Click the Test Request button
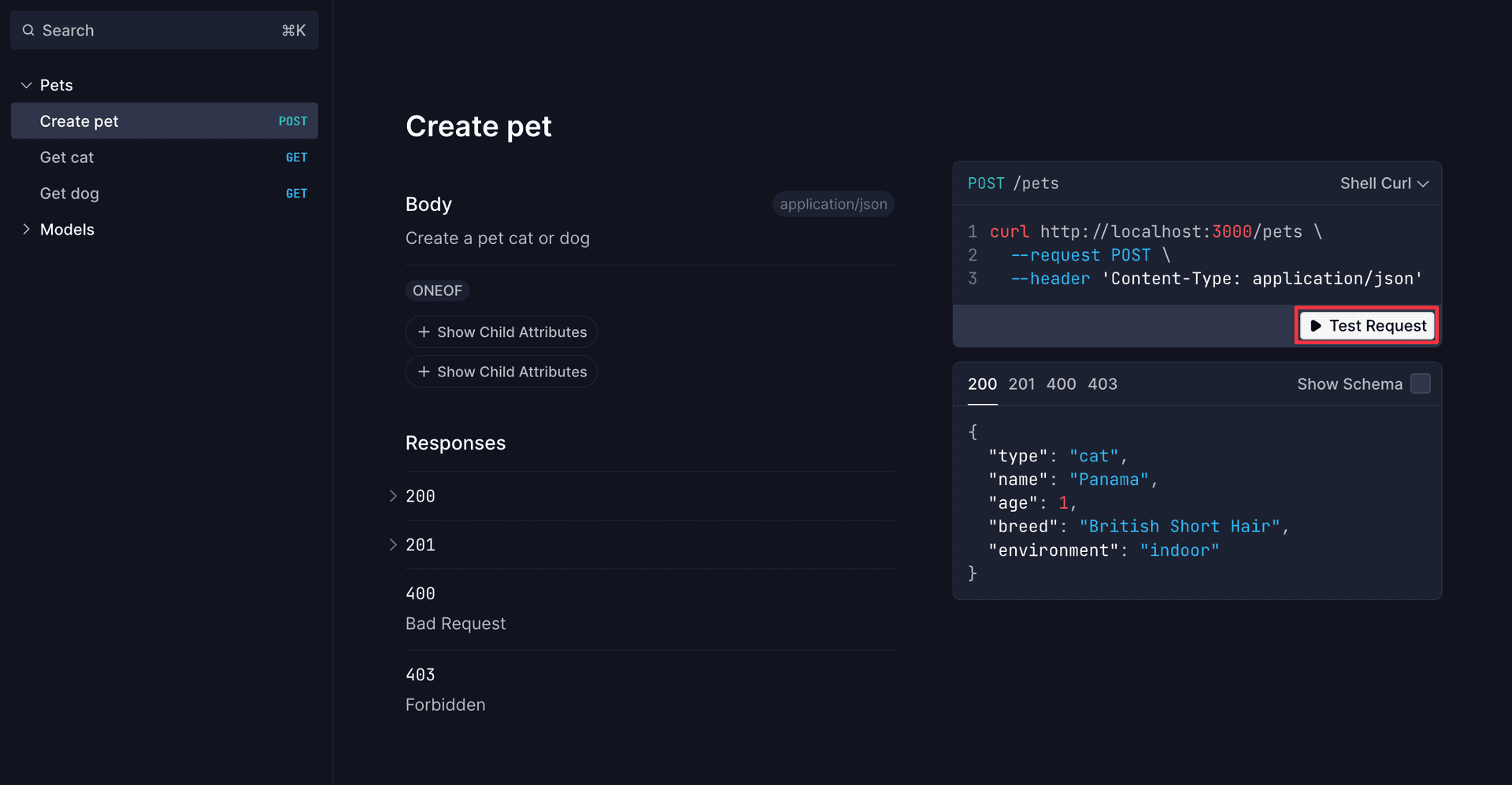 click(1366, 325)
